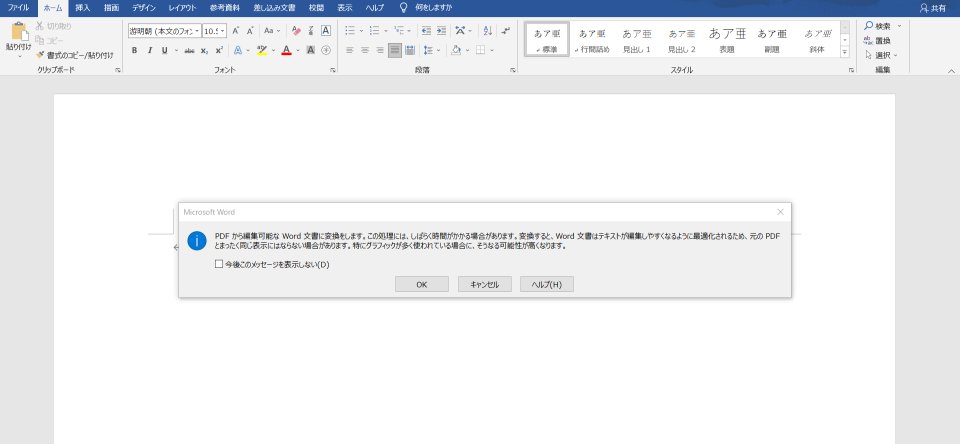Increase indent in paragraph group
960x444 pixels.
[441, 30]
